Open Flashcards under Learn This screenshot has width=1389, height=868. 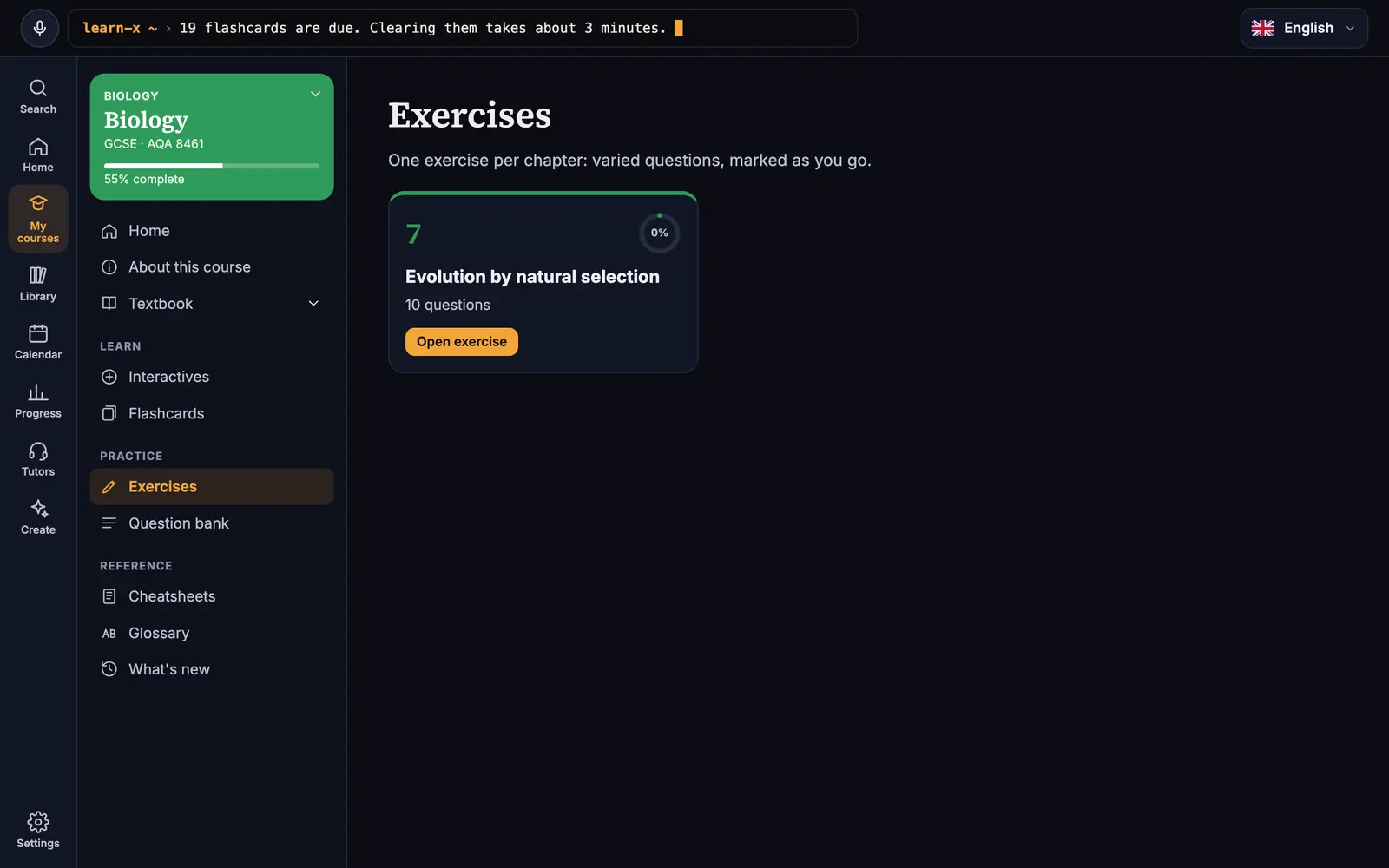pos(212,414)
